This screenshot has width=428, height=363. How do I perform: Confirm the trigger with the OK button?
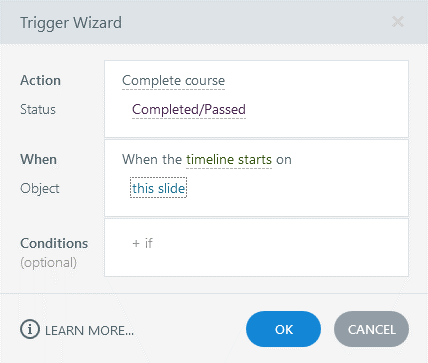coord(283,329)
